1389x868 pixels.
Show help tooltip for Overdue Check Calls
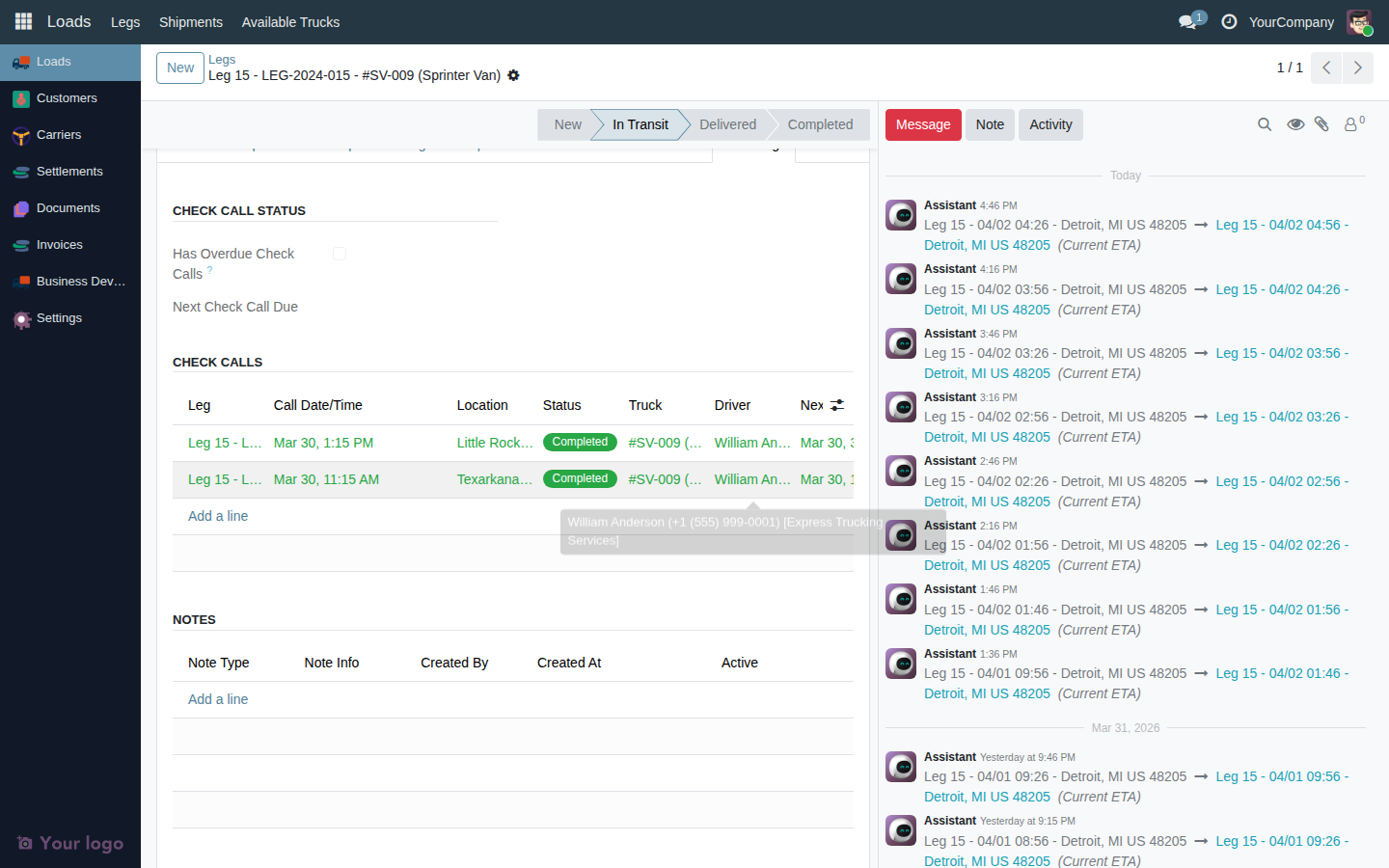tap(209, 271)
